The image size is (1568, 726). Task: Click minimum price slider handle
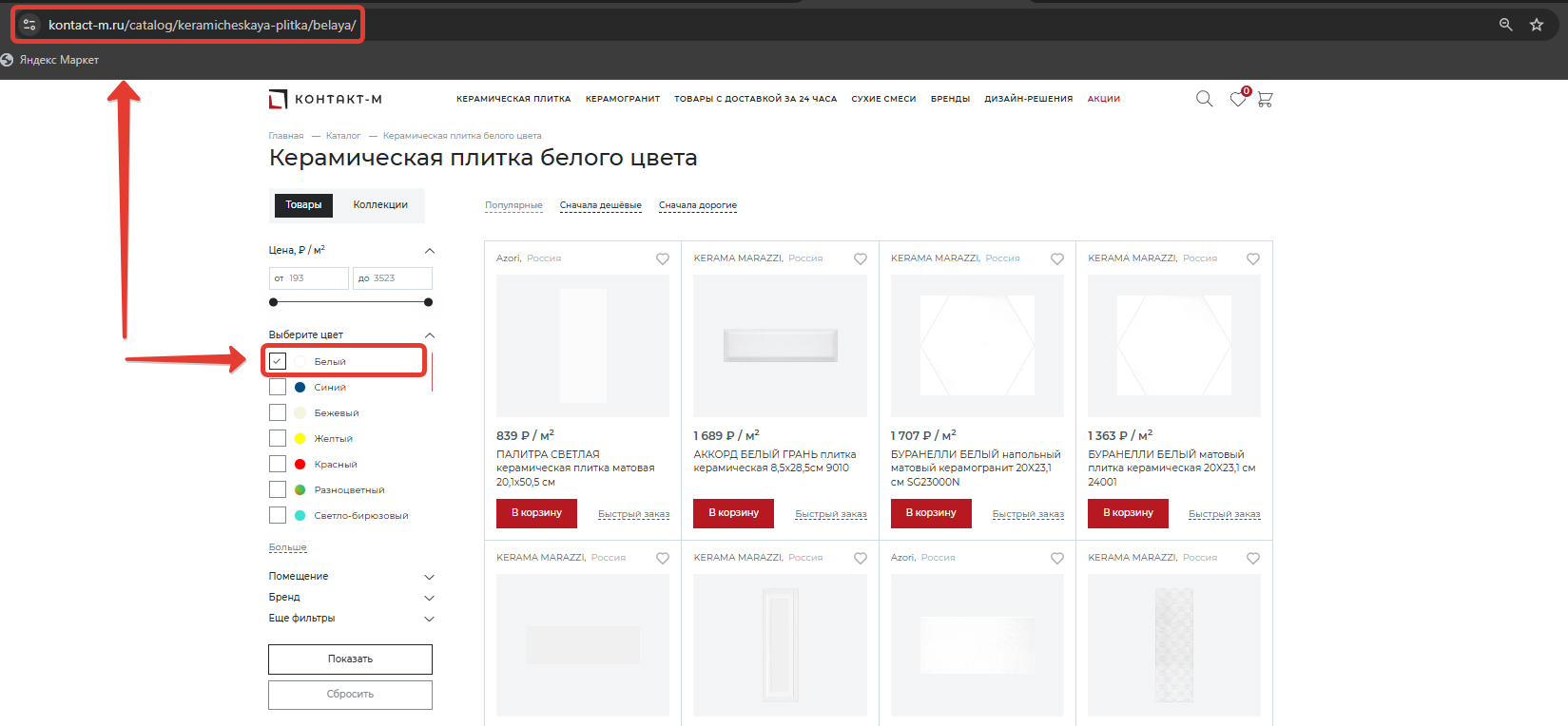(x=274, y=302)
